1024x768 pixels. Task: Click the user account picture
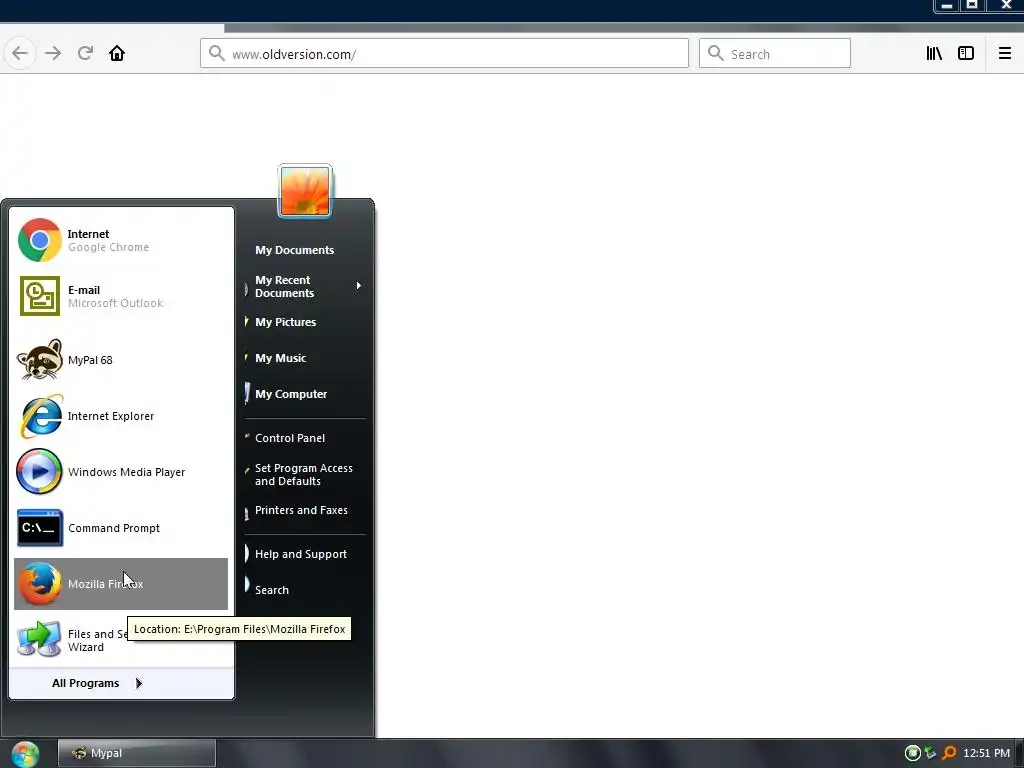[x=305, y=191]
